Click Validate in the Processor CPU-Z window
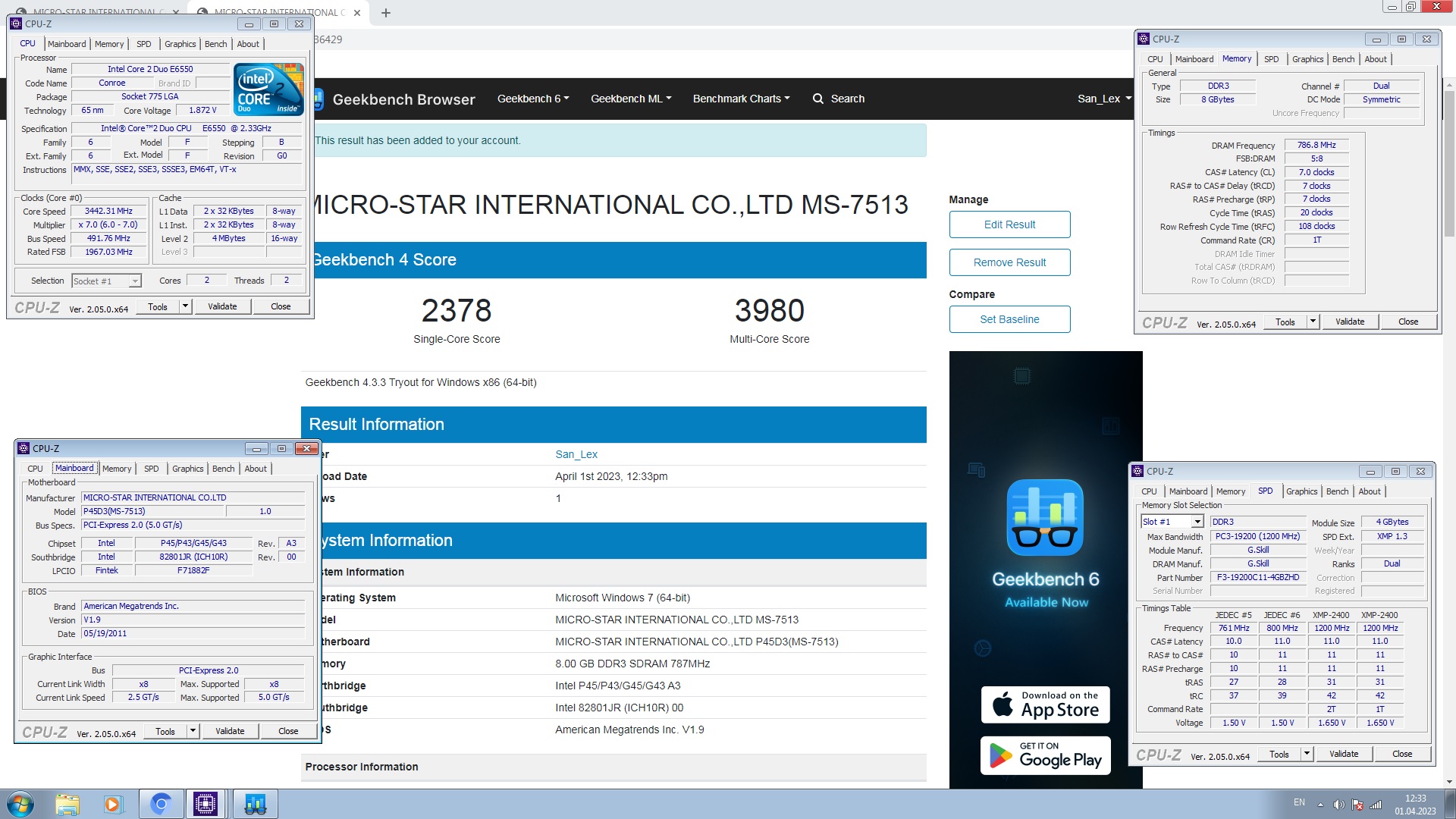 pos(222,306)
